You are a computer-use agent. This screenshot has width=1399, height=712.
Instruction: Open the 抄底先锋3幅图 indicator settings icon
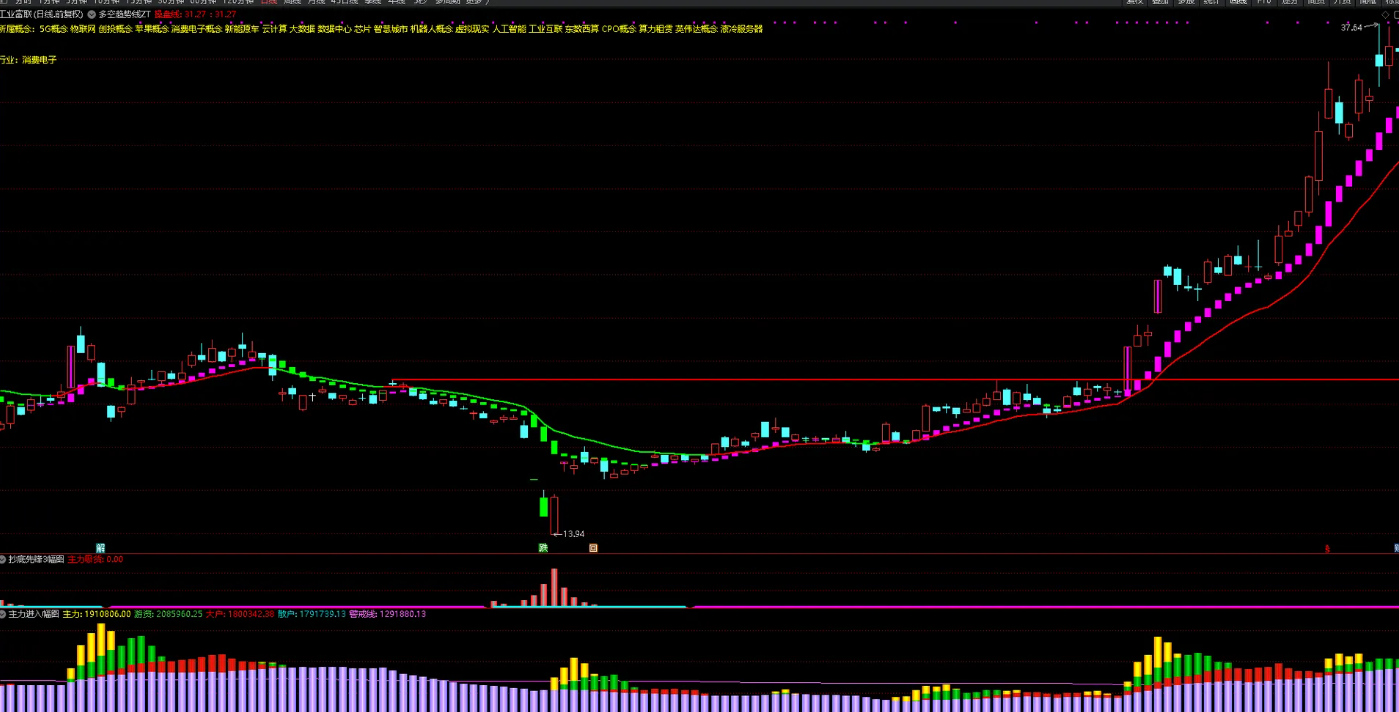[x=3, y=560]
